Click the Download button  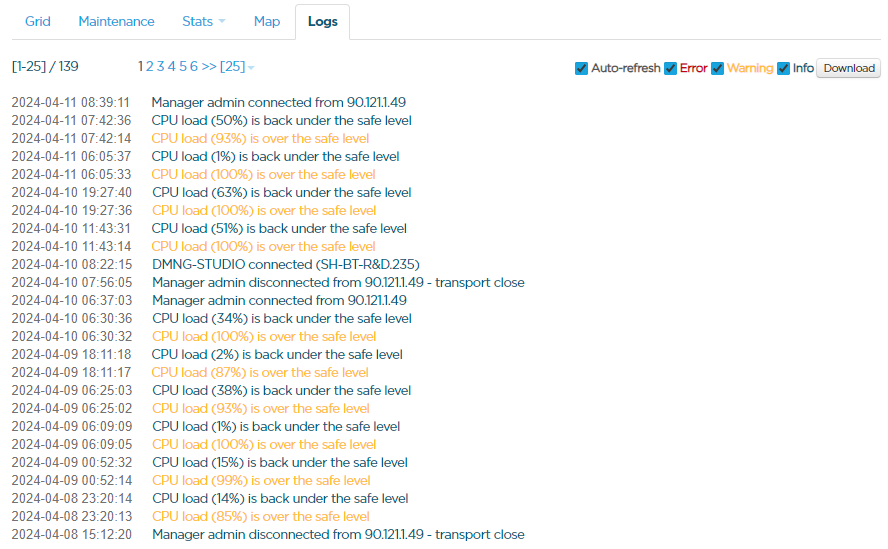848,69
